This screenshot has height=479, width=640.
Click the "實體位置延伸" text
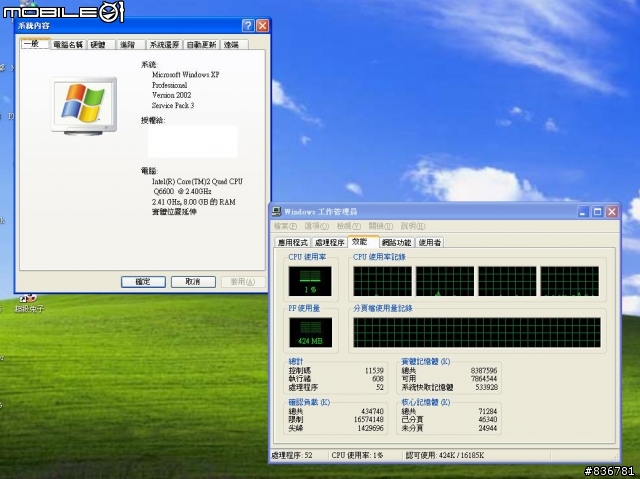point(174,212)
